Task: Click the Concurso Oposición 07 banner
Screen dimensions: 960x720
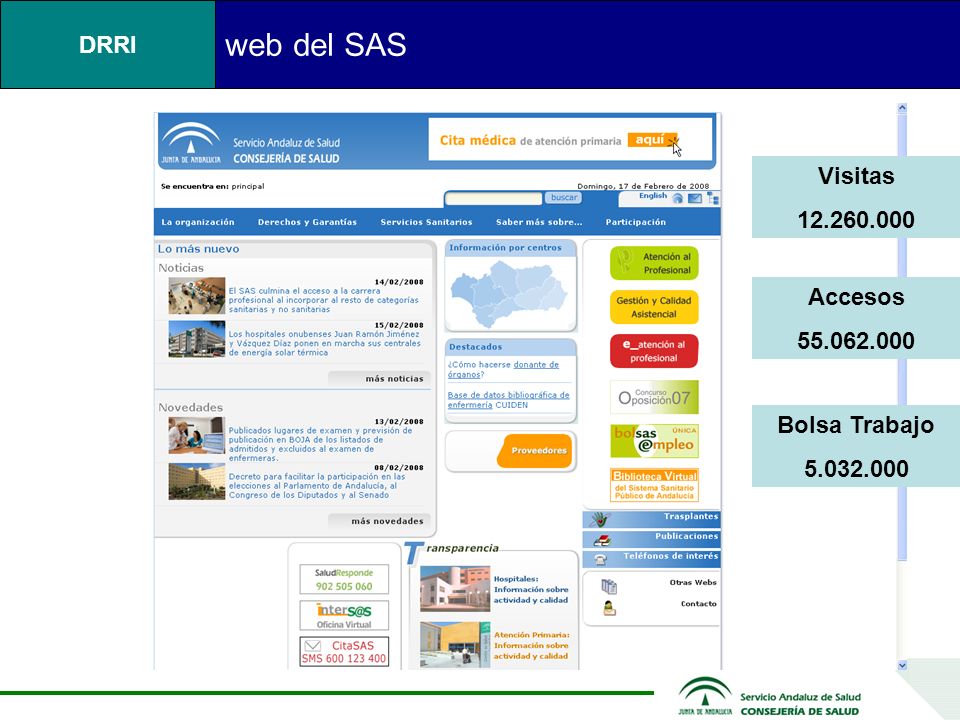Action: coord(654,397)
